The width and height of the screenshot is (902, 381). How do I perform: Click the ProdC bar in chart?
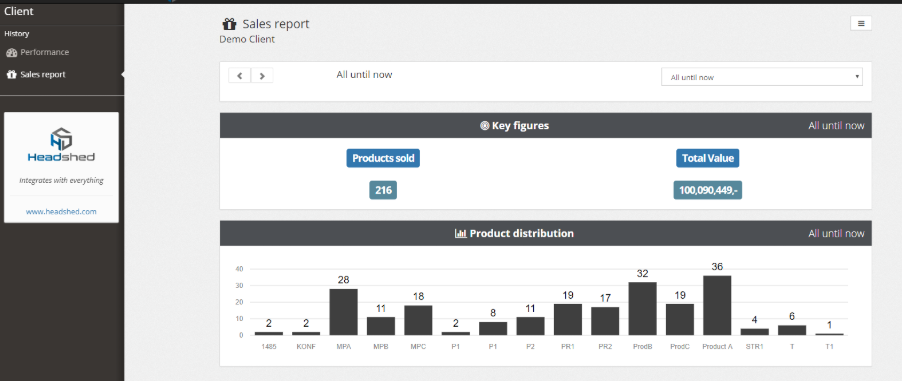[680, 319]
